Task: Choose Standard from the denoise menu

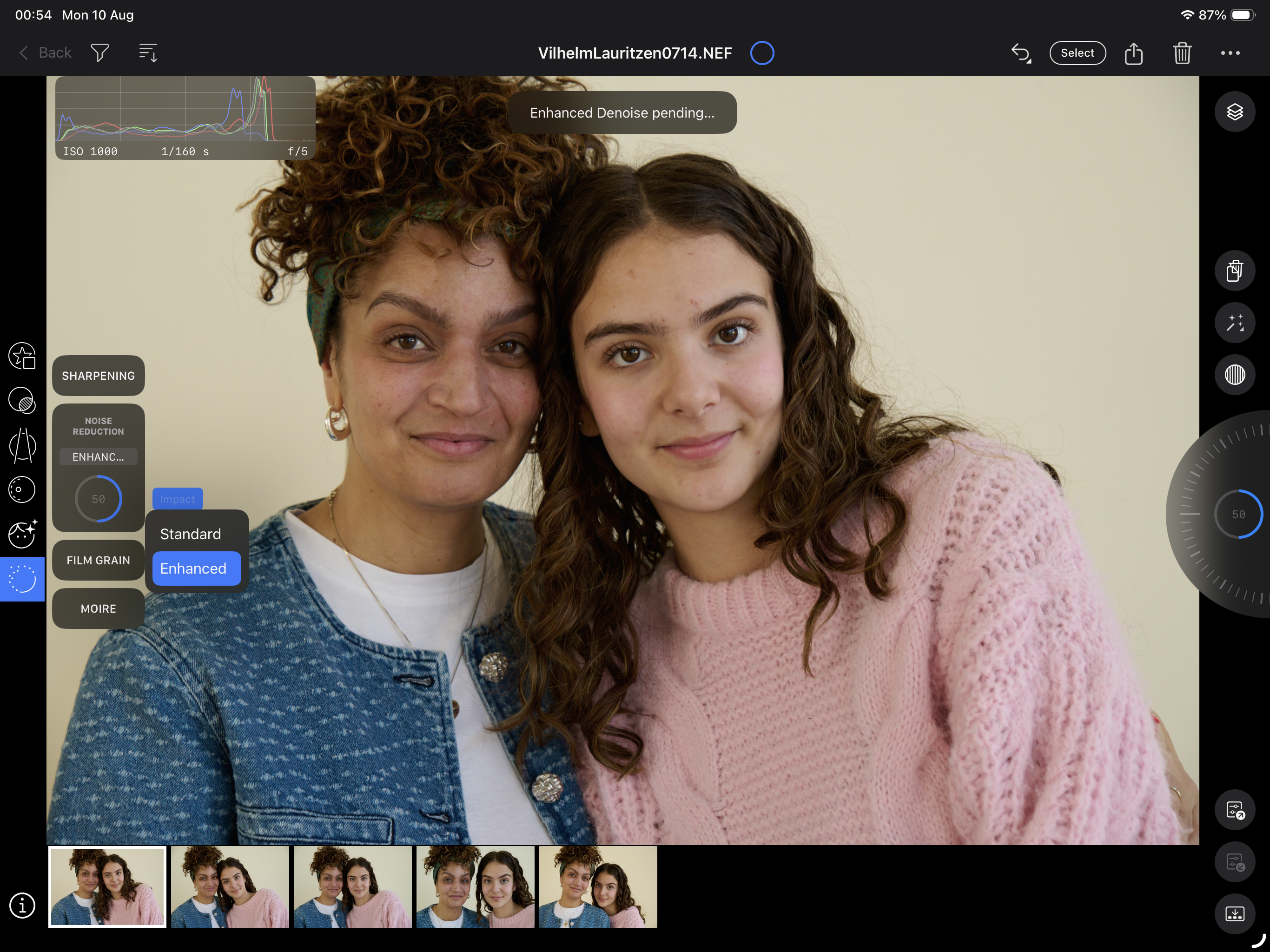Action: (196, 534)
